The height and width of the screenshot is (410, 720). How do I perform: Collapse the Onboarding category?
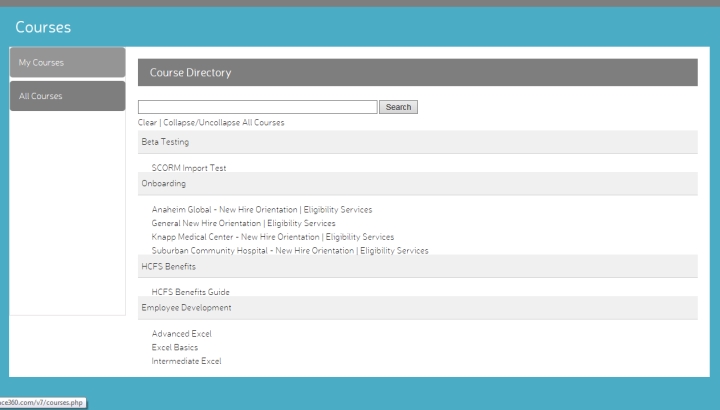point(164,183)
